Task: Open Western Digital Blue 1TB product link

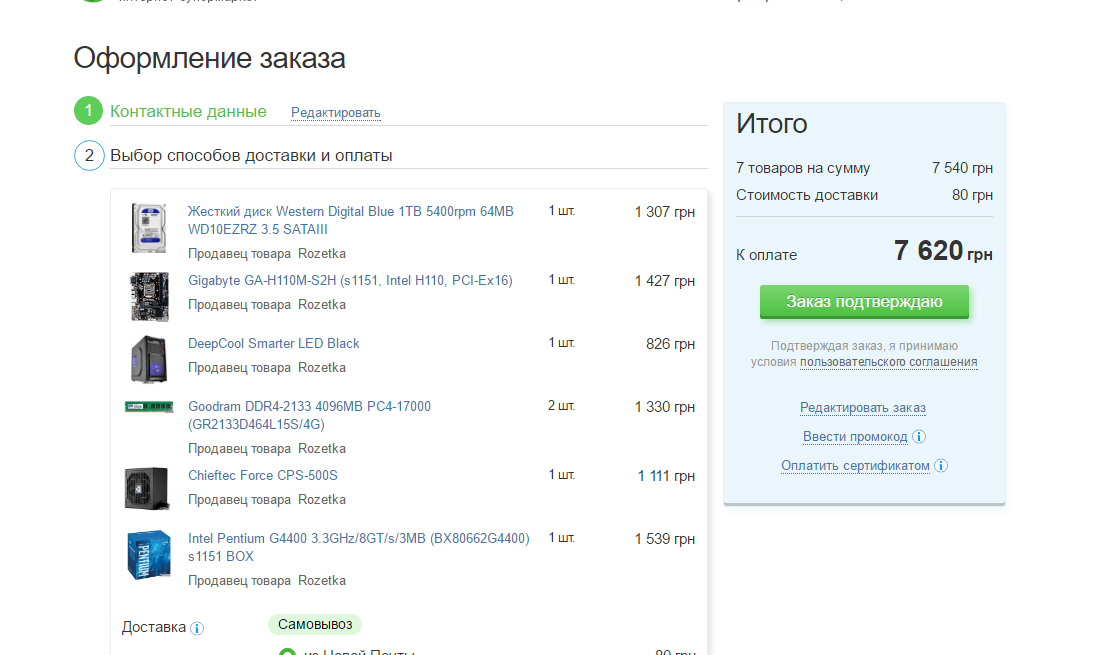Action: pyautogui.click(x=351, y=220)
